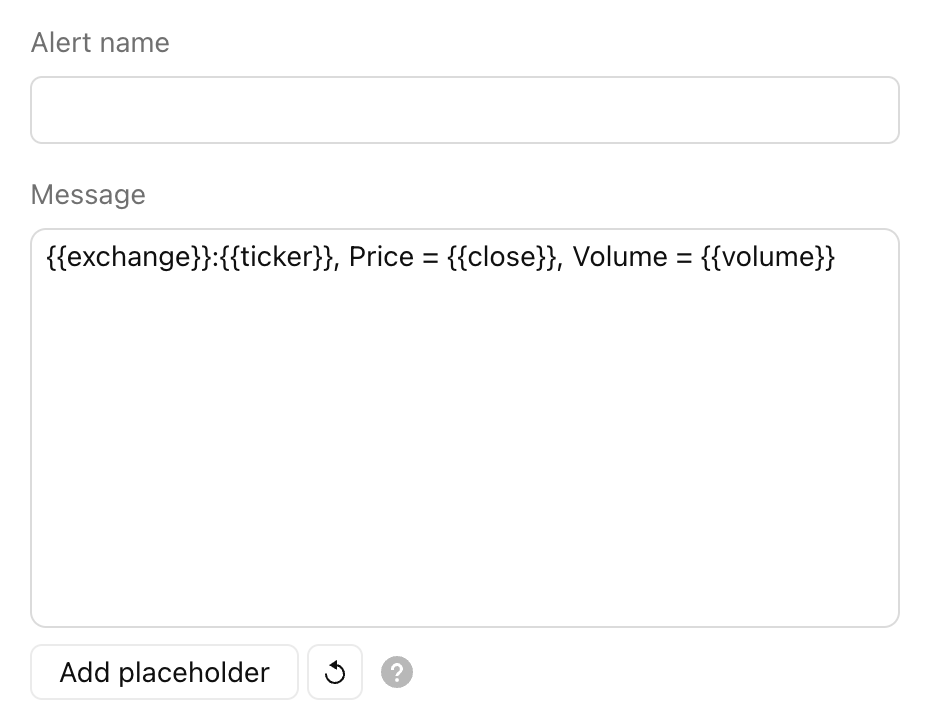Click the reset message arrow icon
The height and width of the screenshot is (726, 944).
pos(335,672)
